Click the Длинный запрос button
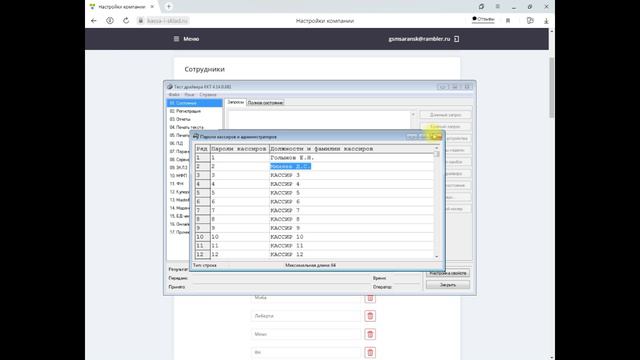The height and width of the screenshot is (360, 640). 445,115
